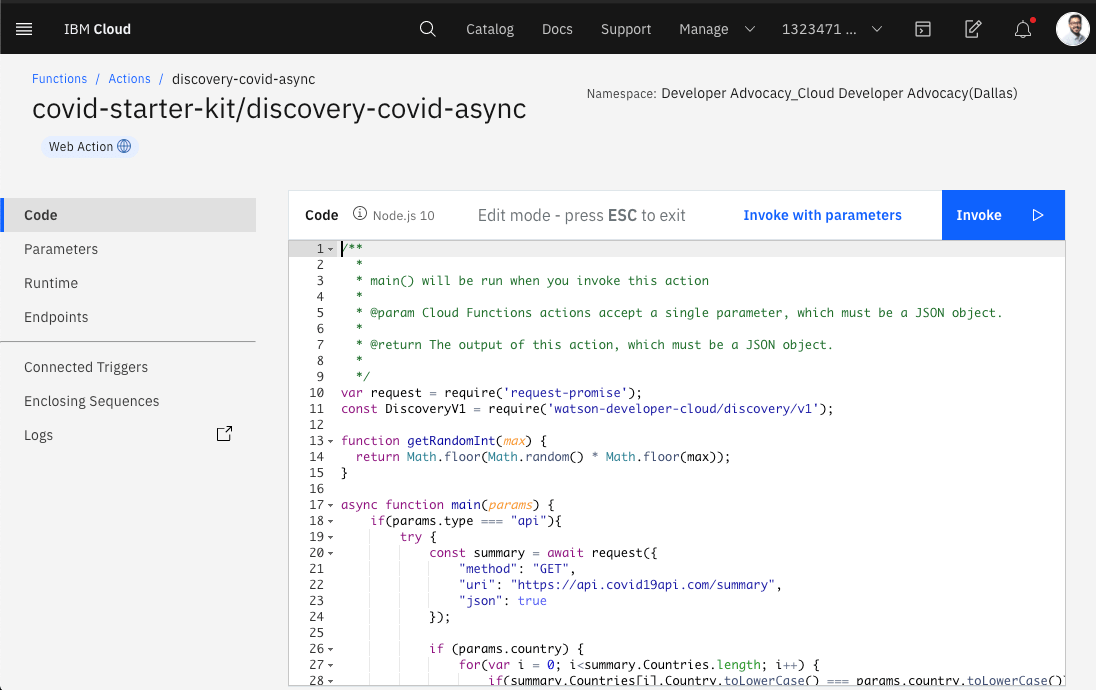Open the Endpoints section
The image size is (1096, 690).
click(56, 317)
